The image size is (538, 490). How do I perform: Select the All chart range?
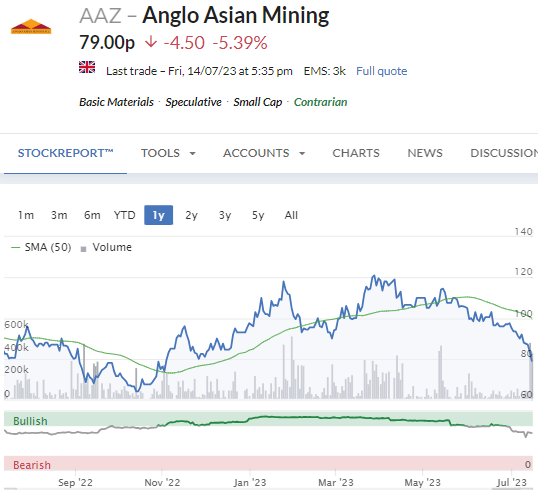coord(291,215)
